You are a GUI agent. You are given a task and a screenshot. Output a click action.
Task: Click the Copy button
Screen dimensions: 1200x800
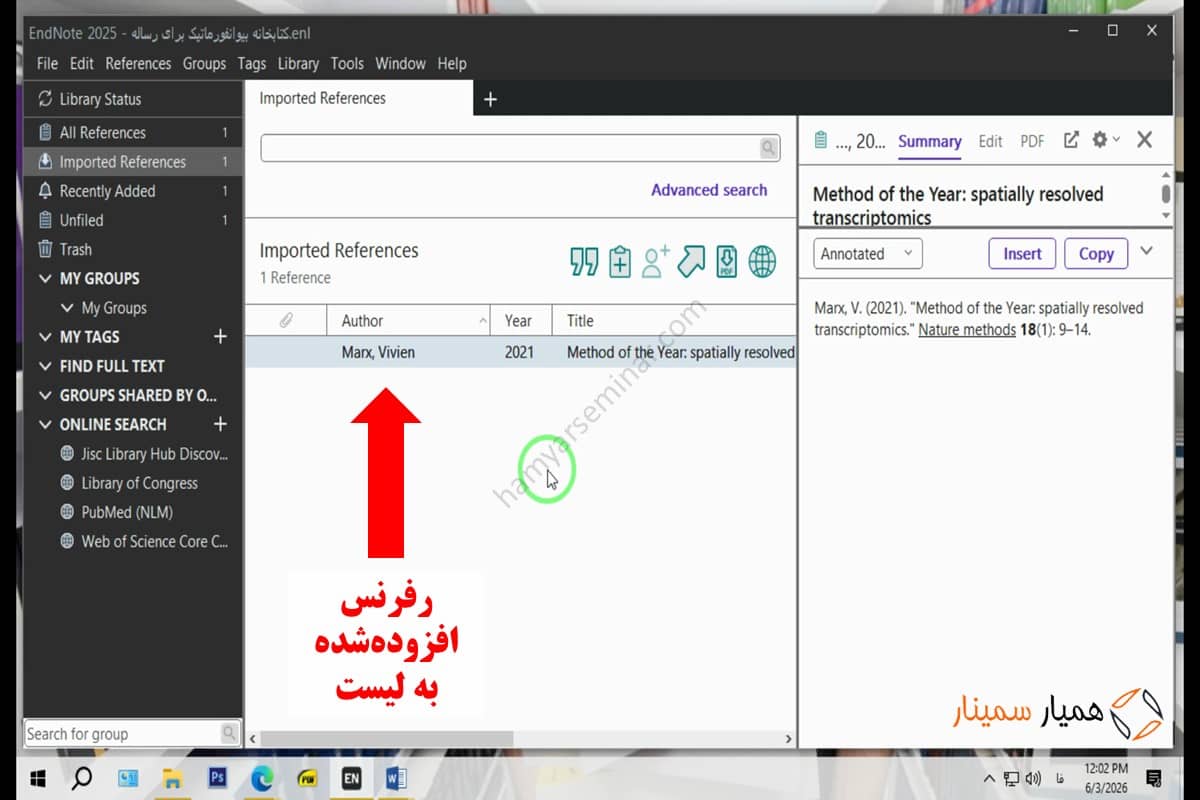click(1096, 254)
